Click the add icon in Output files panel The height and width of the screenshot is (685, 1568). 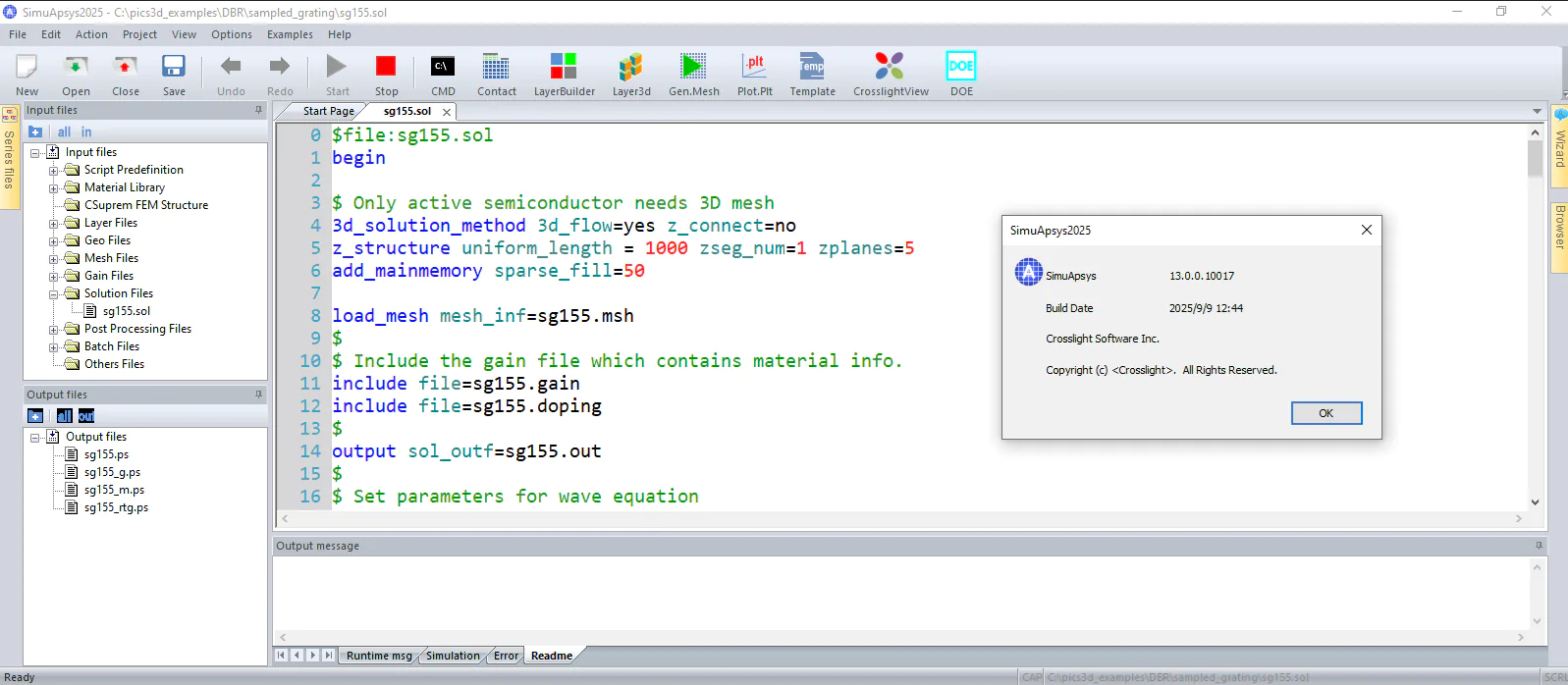(35, 416)
